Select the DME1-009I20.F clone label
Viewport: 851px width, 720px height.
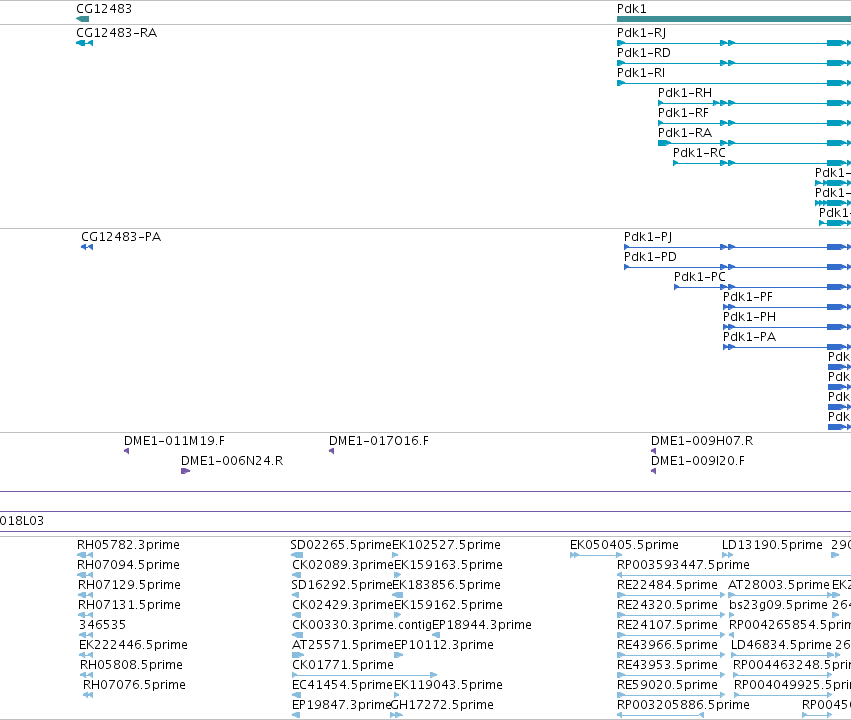click(698, 461)
